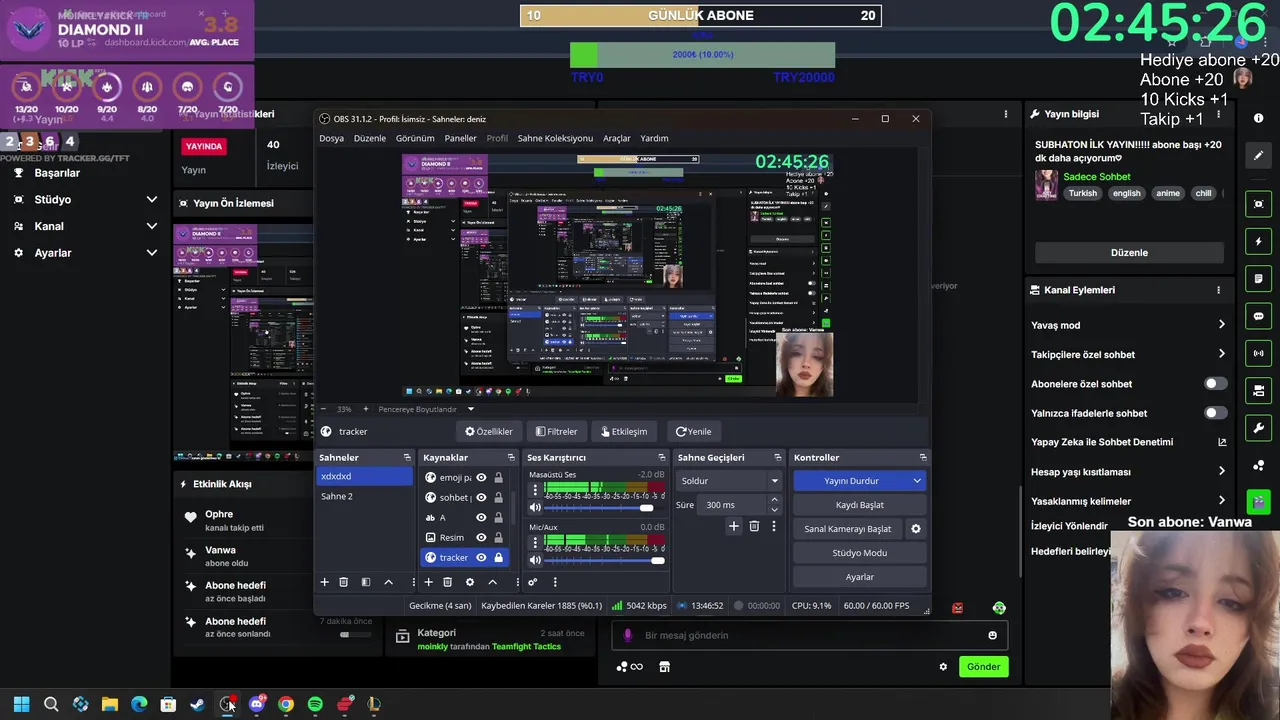Expand Kanal sidebar section
The image size is (1280, 720).
pos(152,226)
